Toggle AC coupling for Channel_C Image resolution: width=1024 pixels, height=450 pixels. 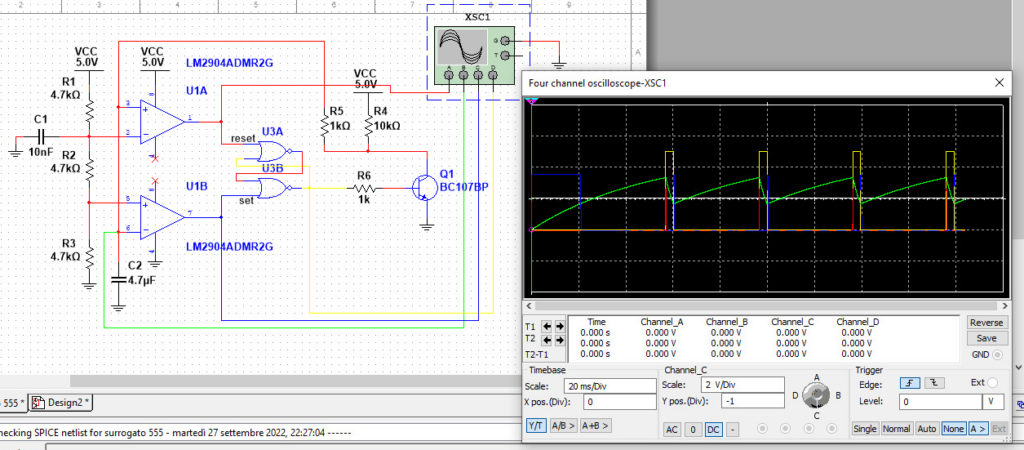pyautogui.click(x=672, y=429)
